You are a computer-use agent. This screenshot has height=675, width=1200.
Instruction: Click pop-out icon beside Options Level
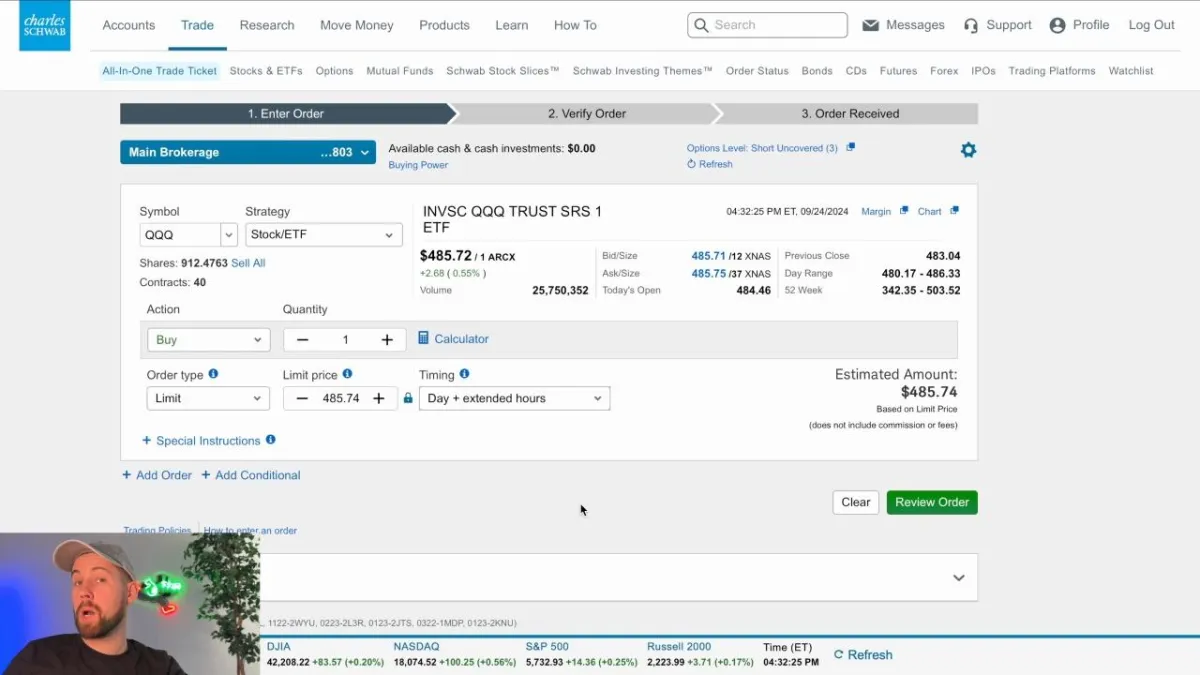(851, 147)
